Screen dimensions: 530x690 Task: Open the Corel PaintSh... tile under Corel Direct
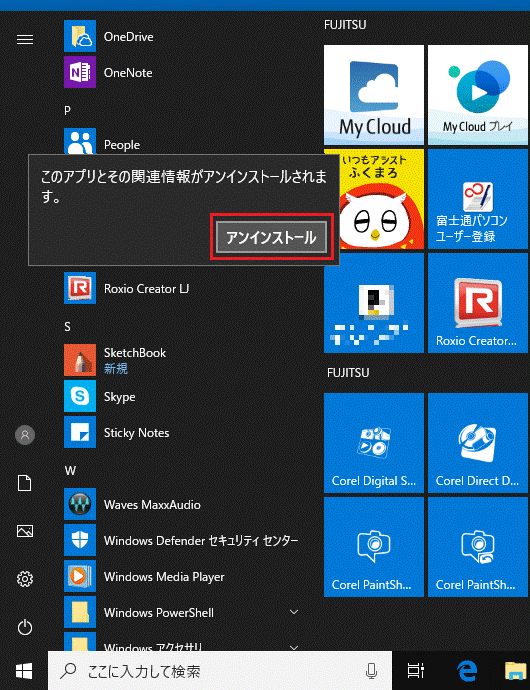478,547
